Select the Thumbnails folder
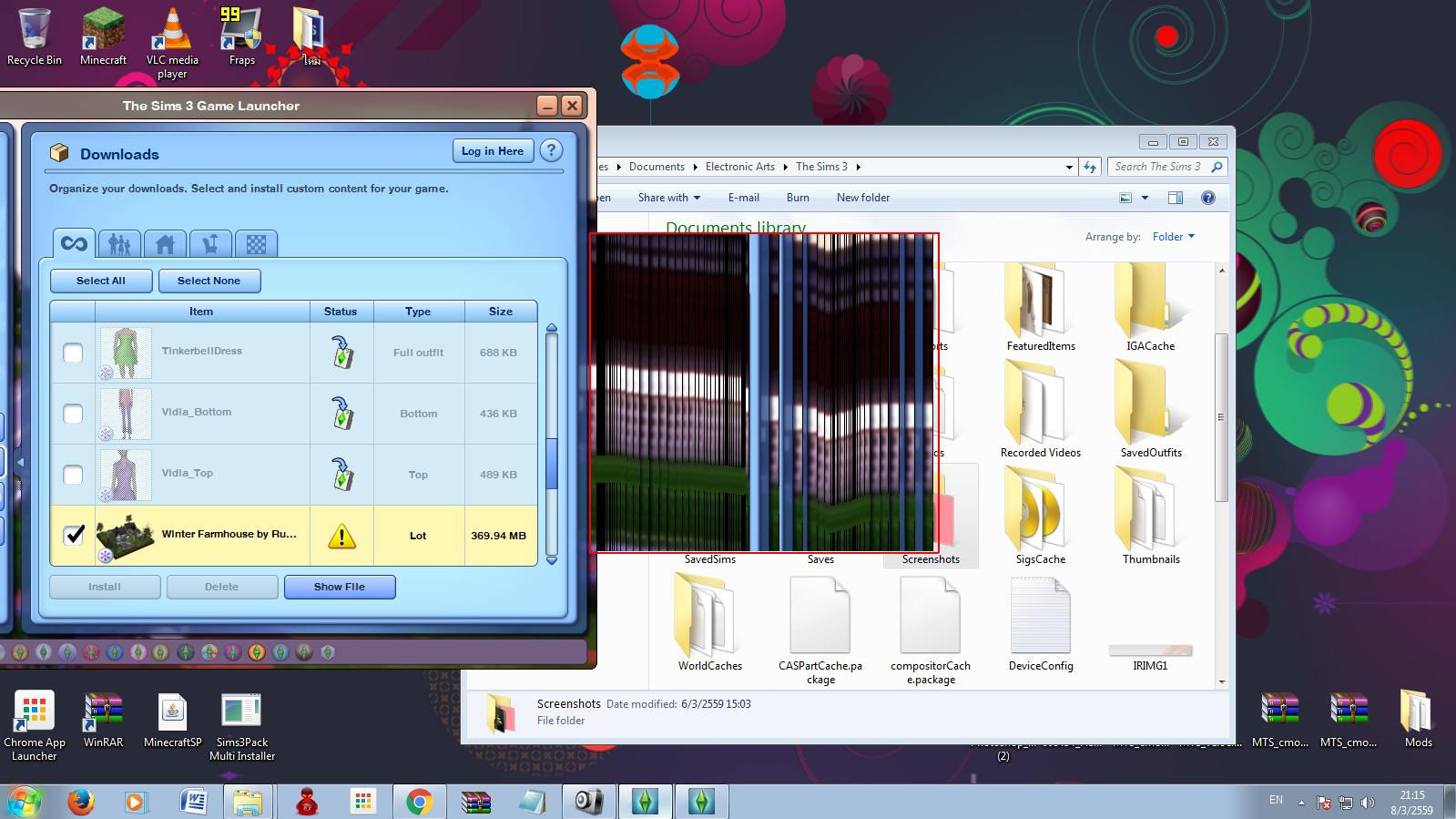 1151,515
